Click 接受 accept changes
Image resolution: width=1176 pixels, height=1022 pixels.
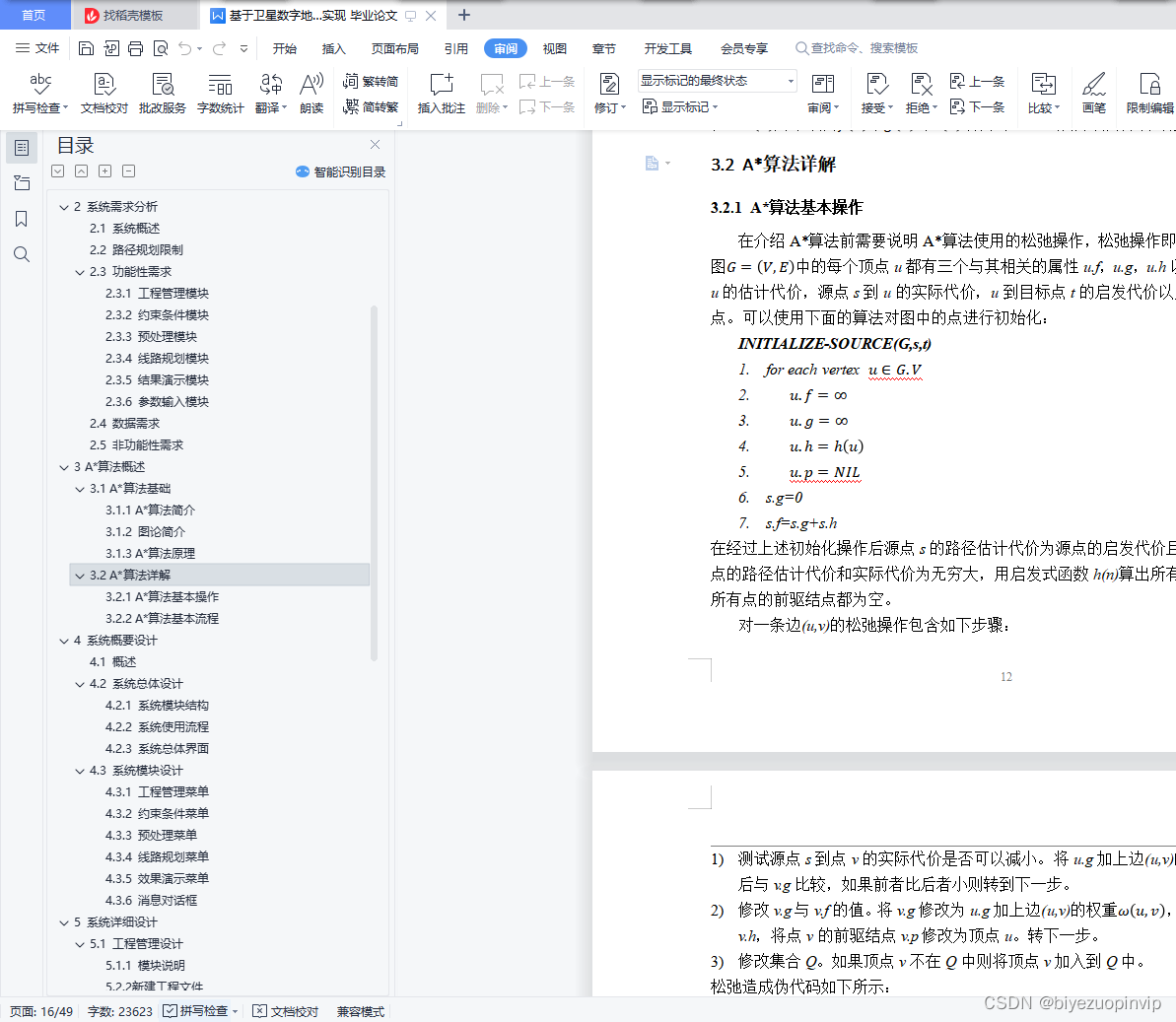[876, 94]
